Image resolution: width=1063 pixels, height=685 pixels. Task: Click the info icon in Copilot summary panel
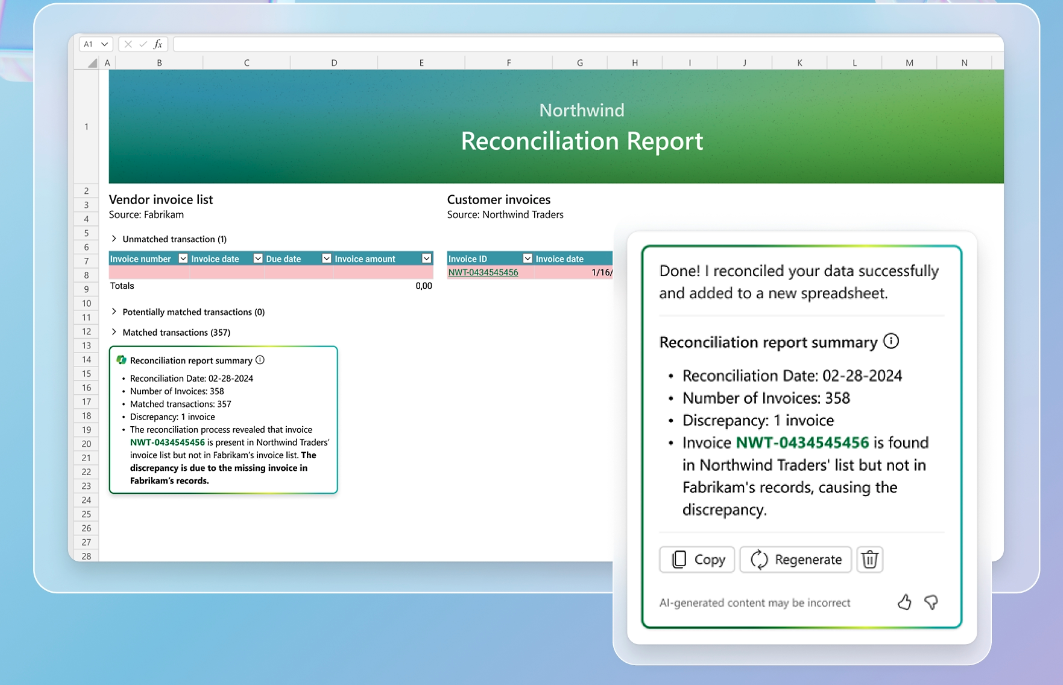click(891, 341)
